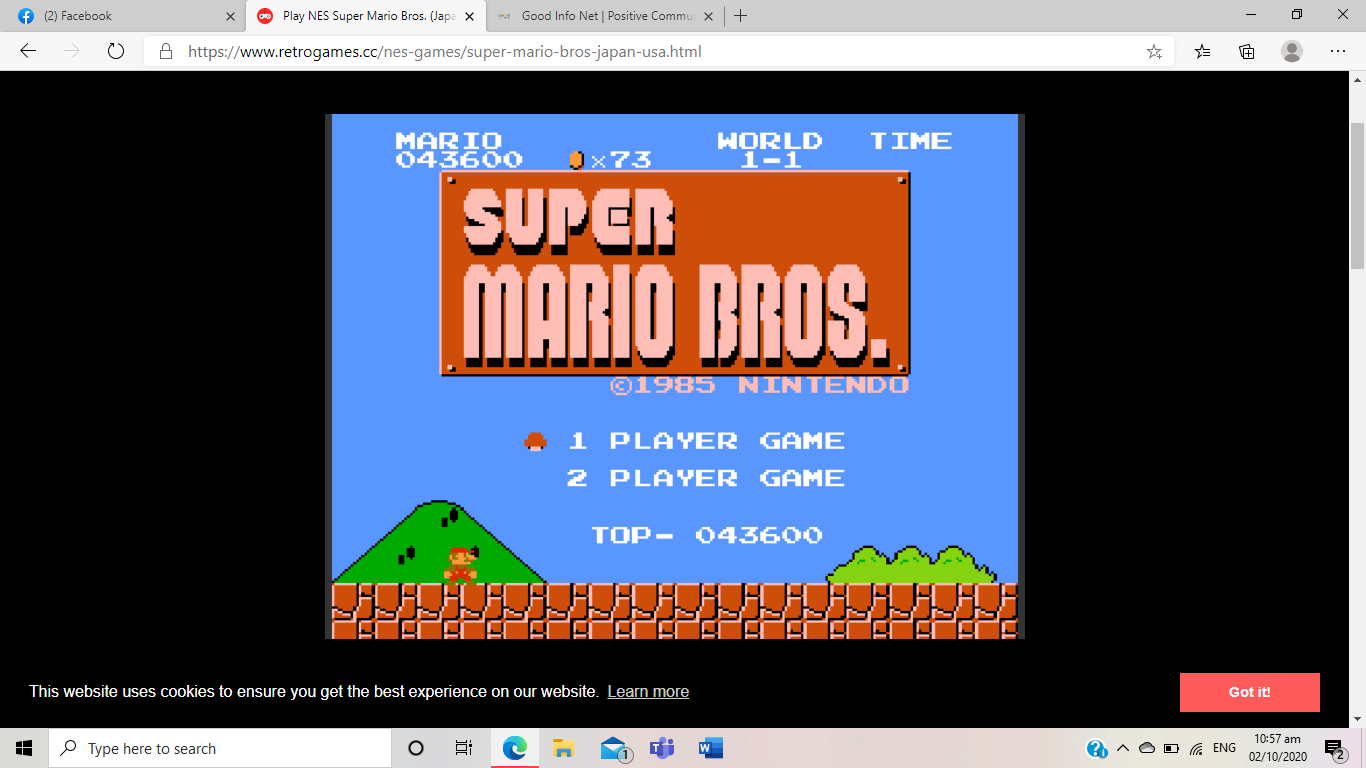Close the Play NES Super Mario Bros tab
The width and height of the screenshot is (1366, 768).
tap(469, 16)
